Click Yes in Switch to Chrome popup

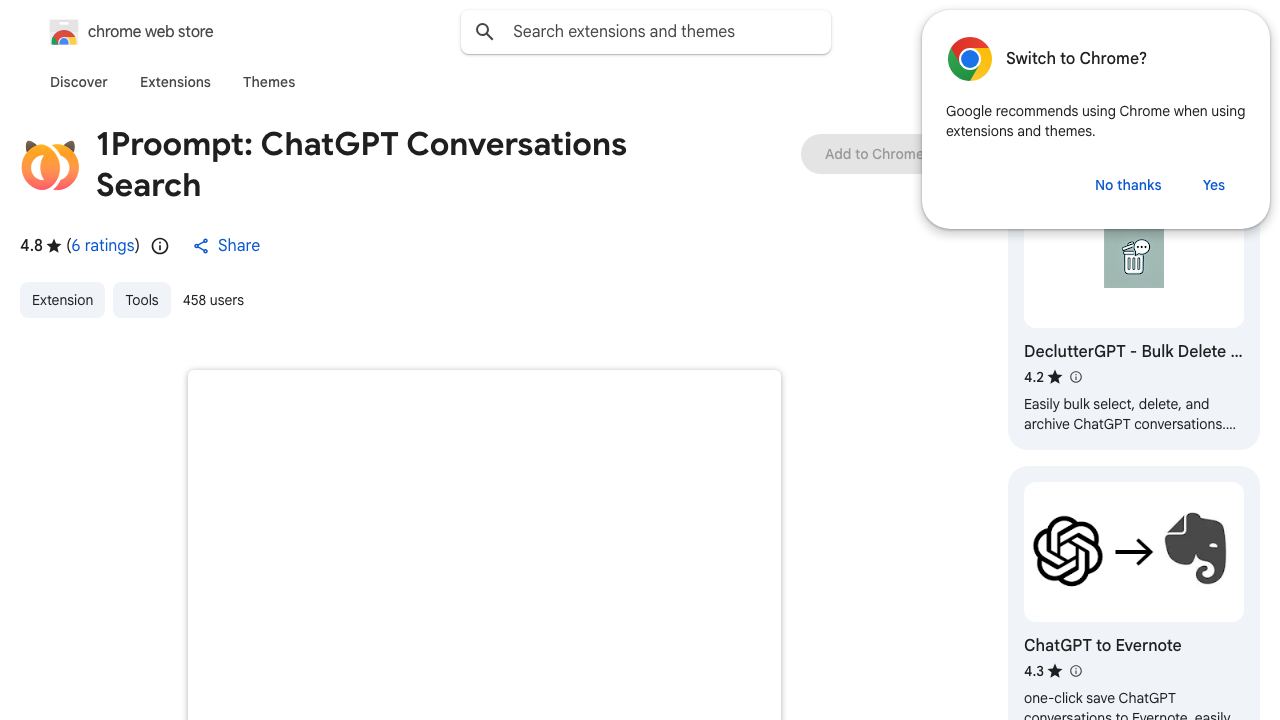1214,185
